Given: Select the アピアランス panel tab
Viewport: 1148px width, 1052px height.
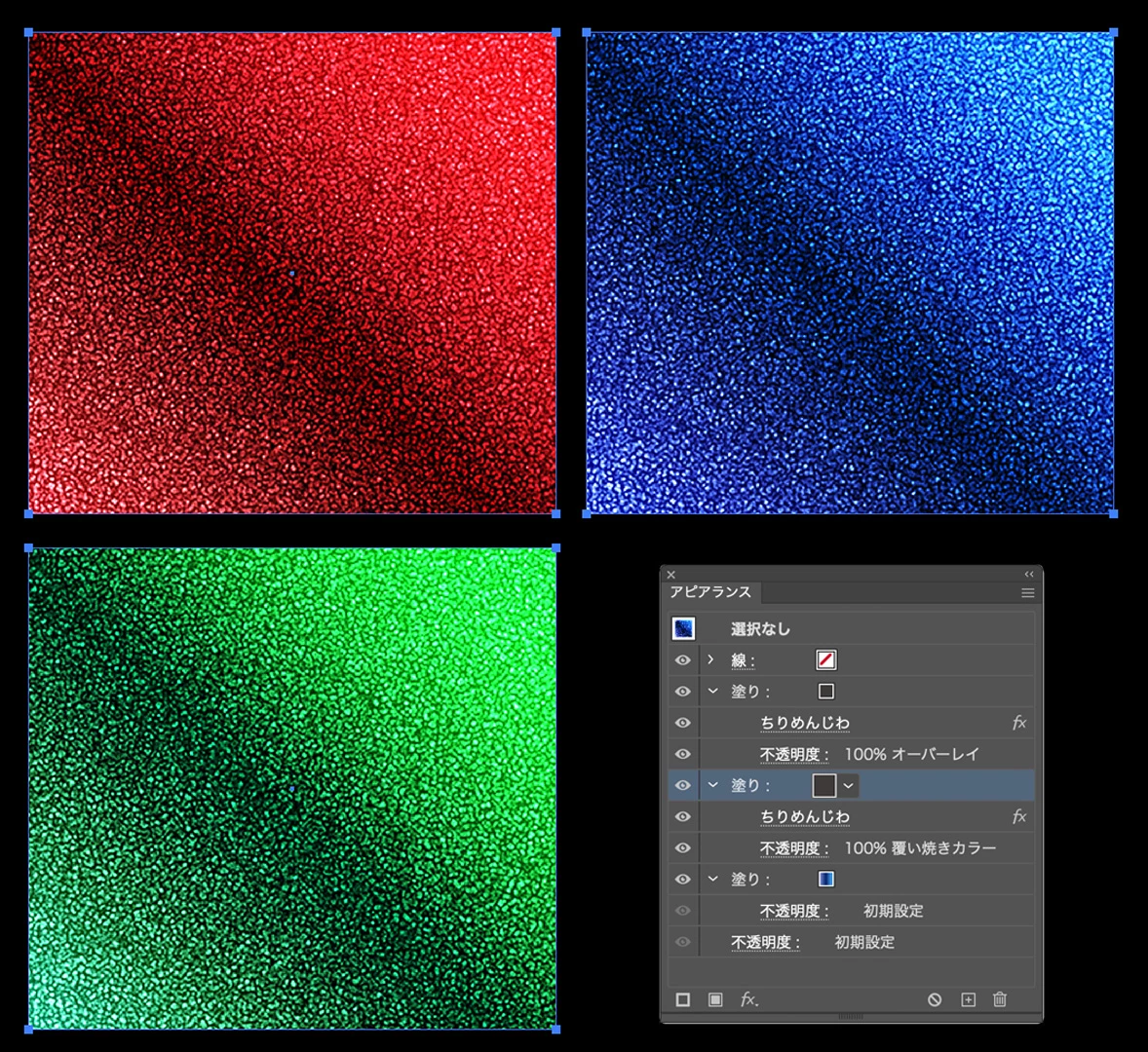Looking at the screenshot, I should click(x=710, y=592).
